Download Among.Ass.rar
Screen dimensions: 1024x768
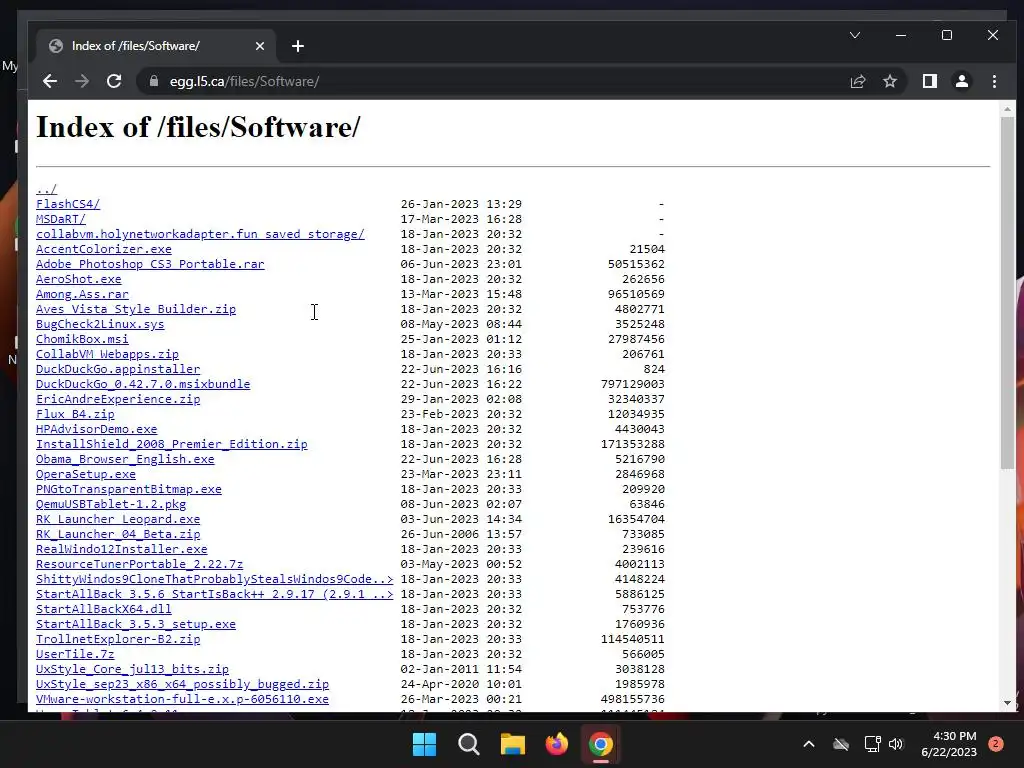[x=82, y=295]
